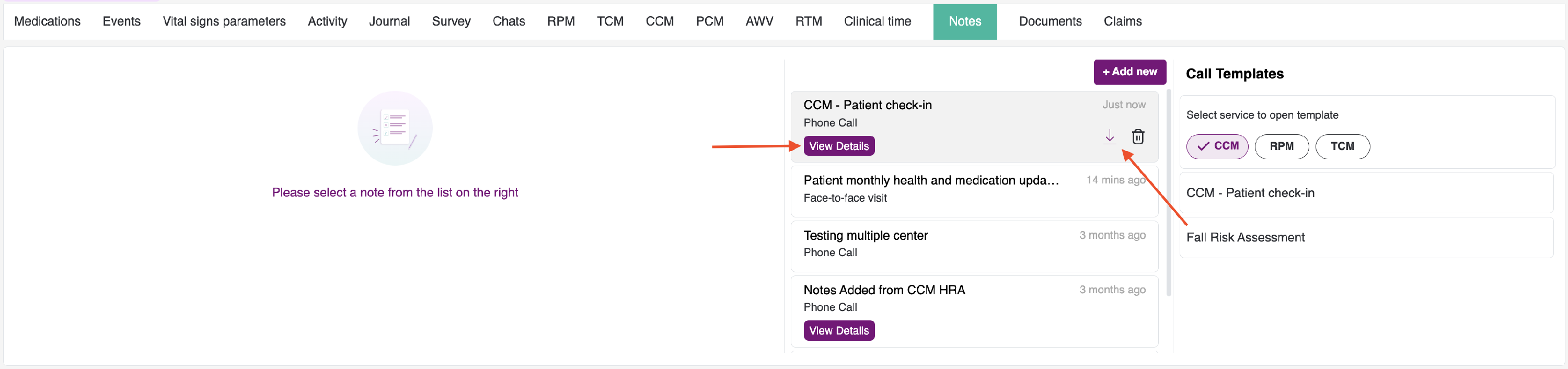Download the CCM - Patient check-in note
This screenshot has width=1568, height=369.
[x=1109, y=136]
